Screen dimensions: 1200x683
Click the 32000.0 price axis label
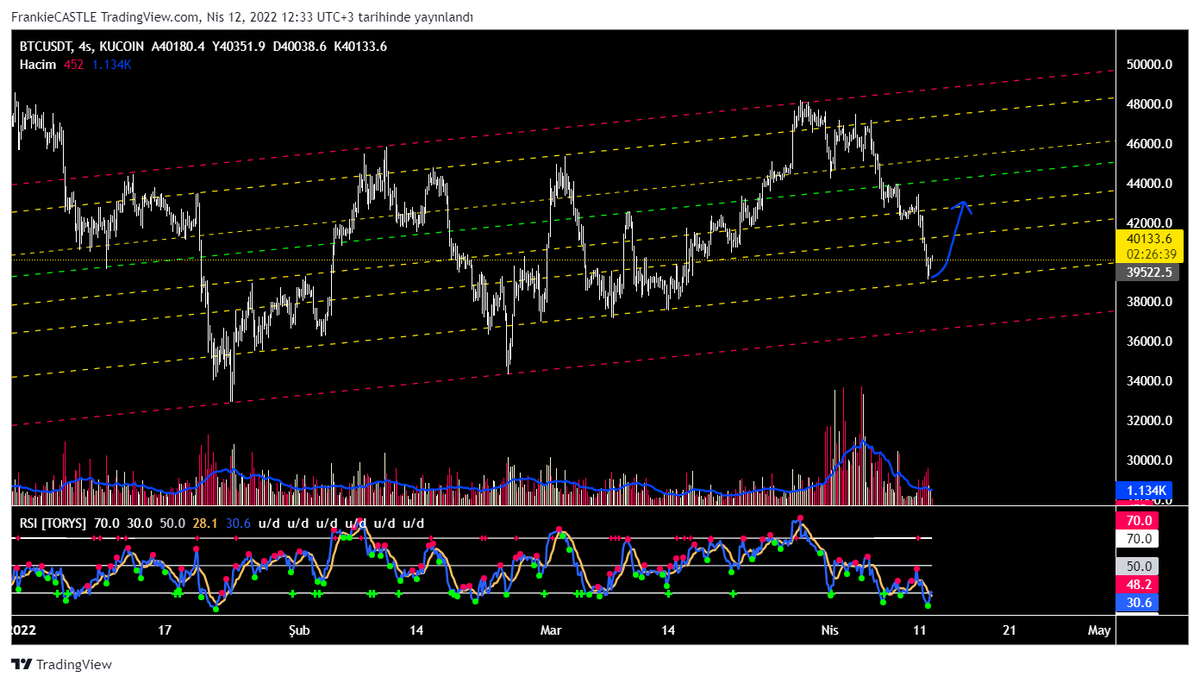(1148, 421)
